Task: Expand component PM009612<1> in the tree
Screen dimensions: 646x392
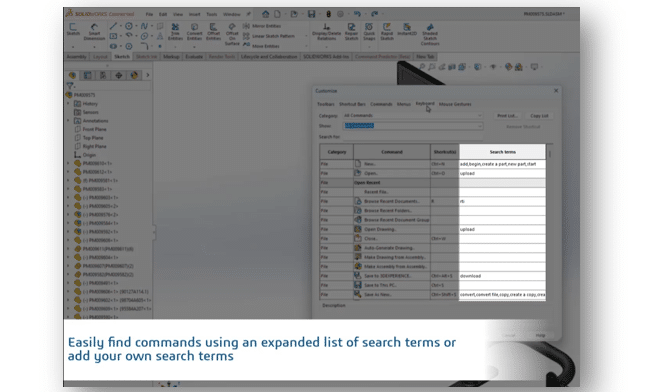Action: [x=68, y=172]
